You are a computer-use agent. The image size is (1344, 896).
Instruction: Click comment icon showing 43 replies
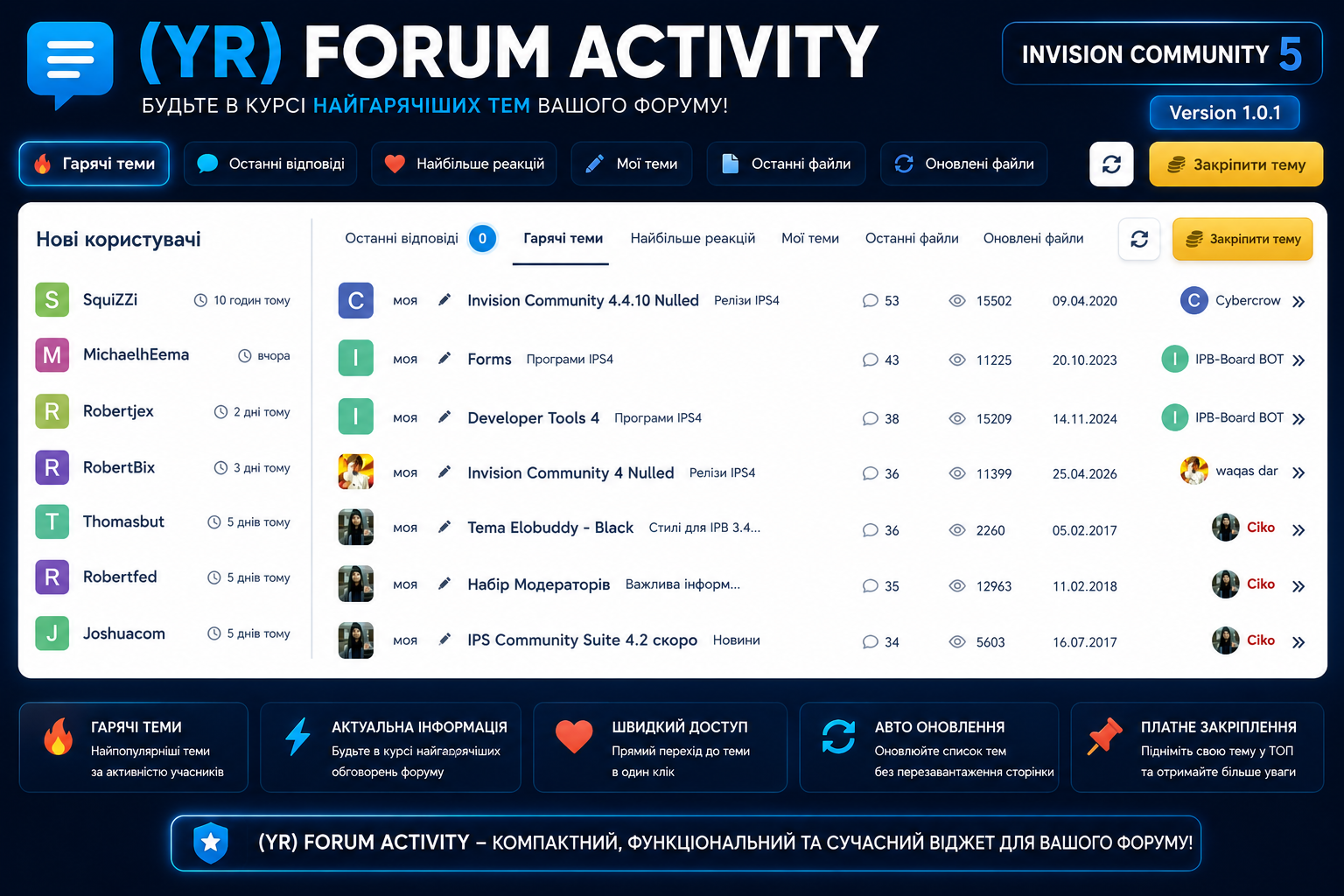pos(870,360)
